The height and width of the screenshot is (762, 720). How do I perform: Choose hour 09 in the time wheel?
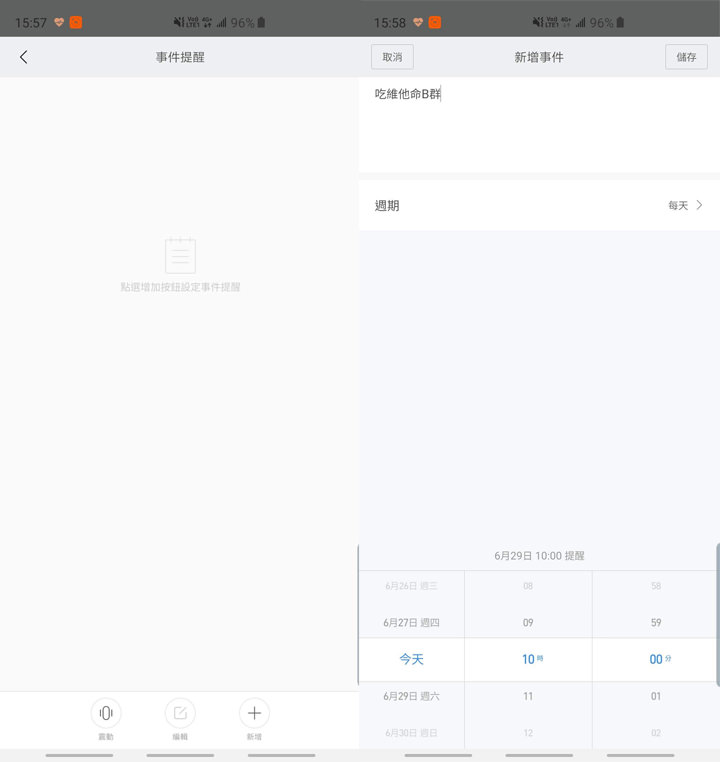[528, 622]
